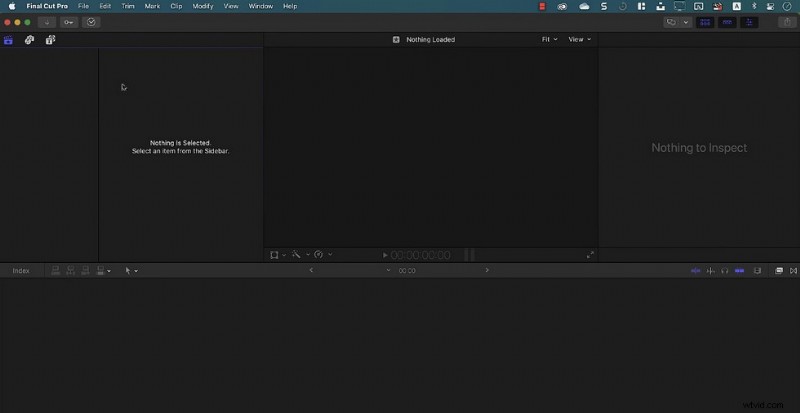Image resolution: width=800 pixels, height=413 pixels.
Task: Expand the workspace layout chevron dropdown
Action: 686,22
